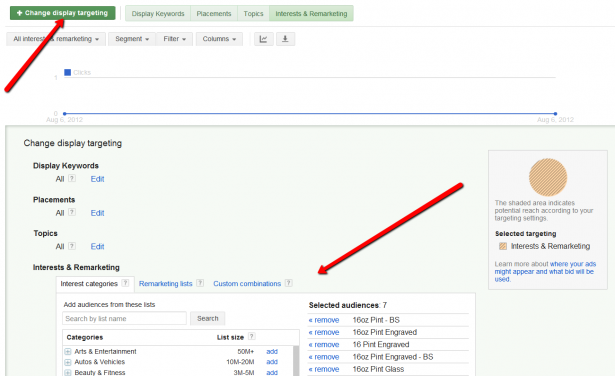Image resolution: width=615 pixels, height=376 pixels.
Task: Open the Custom combinations tab
Action: [x=247, y=283]
